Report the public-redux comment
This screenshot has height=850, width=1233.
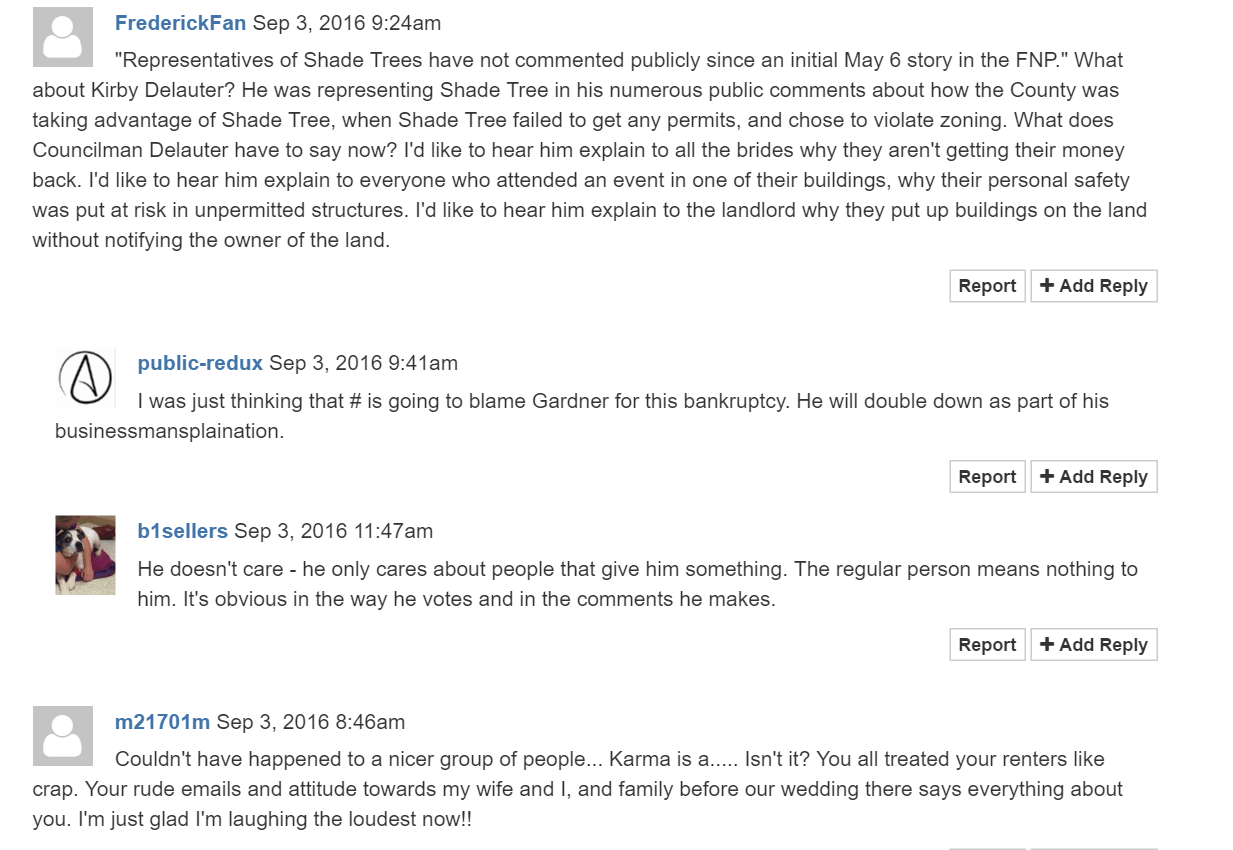click(x=987, y=477)
